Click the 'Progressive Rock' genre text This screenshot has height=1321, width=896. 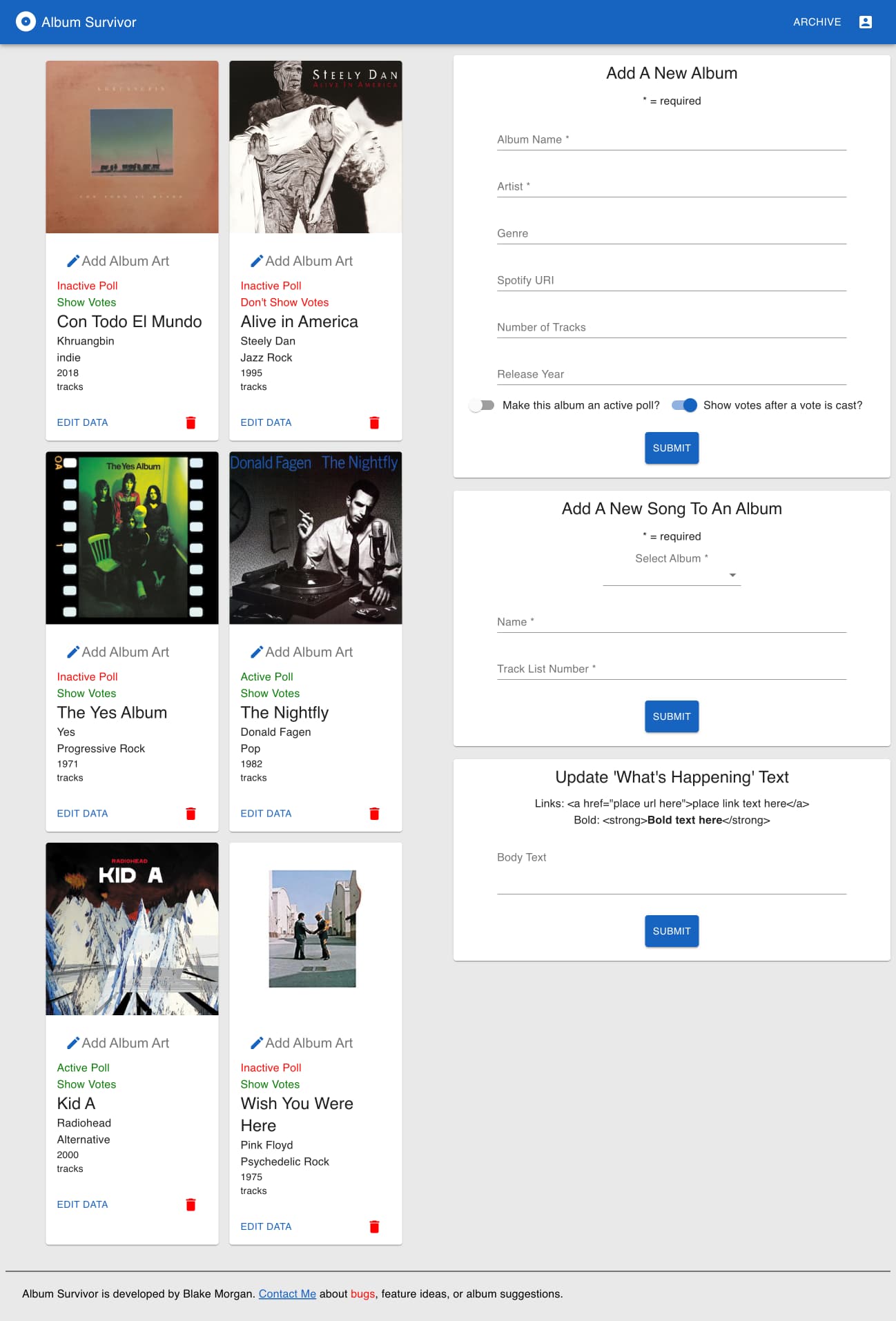(x=101, y=749)
